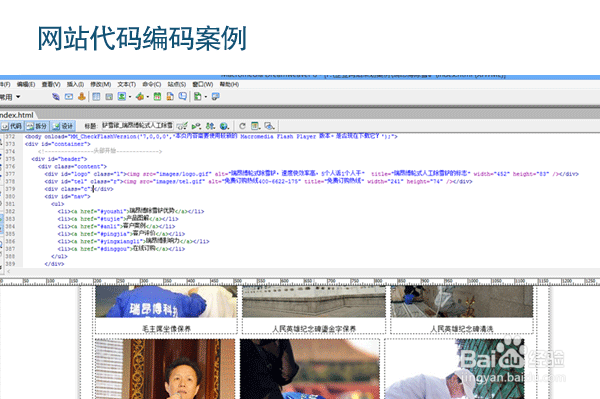This screenshot has height=399, width=600.
Task: Click the images/logo.gif code line
Action: pyautogui.click(x=311, y=174)
